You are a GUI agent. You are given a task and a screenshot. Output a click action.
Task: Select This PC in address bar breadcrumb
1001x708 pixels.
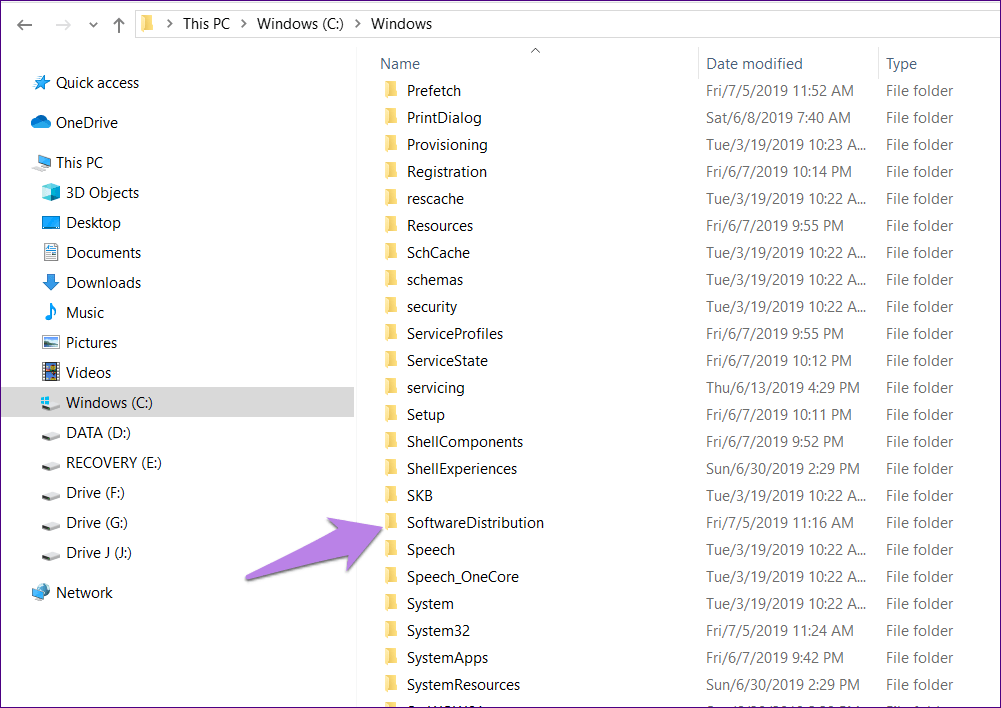click(x=206, y=24)
